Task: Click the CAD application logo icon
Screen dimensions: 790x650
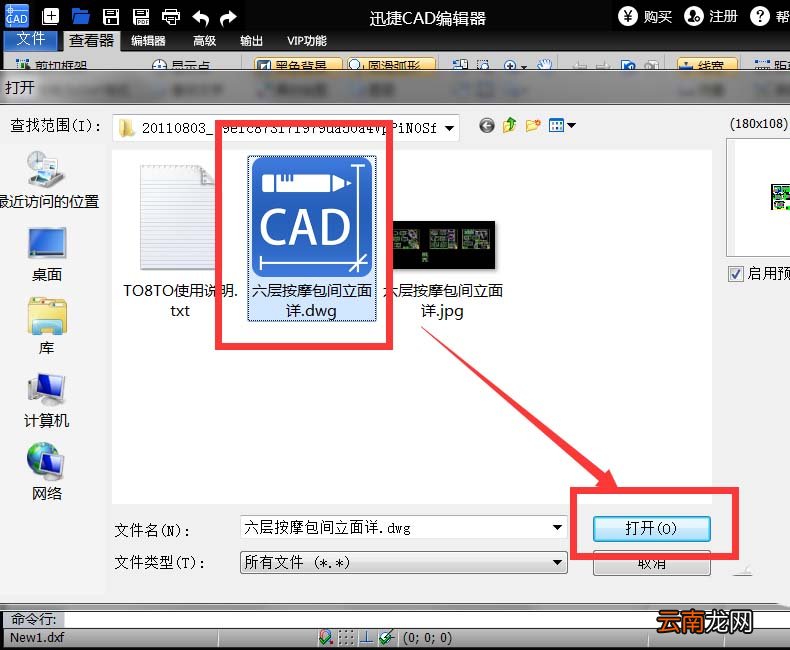Action: click(17, 16)
